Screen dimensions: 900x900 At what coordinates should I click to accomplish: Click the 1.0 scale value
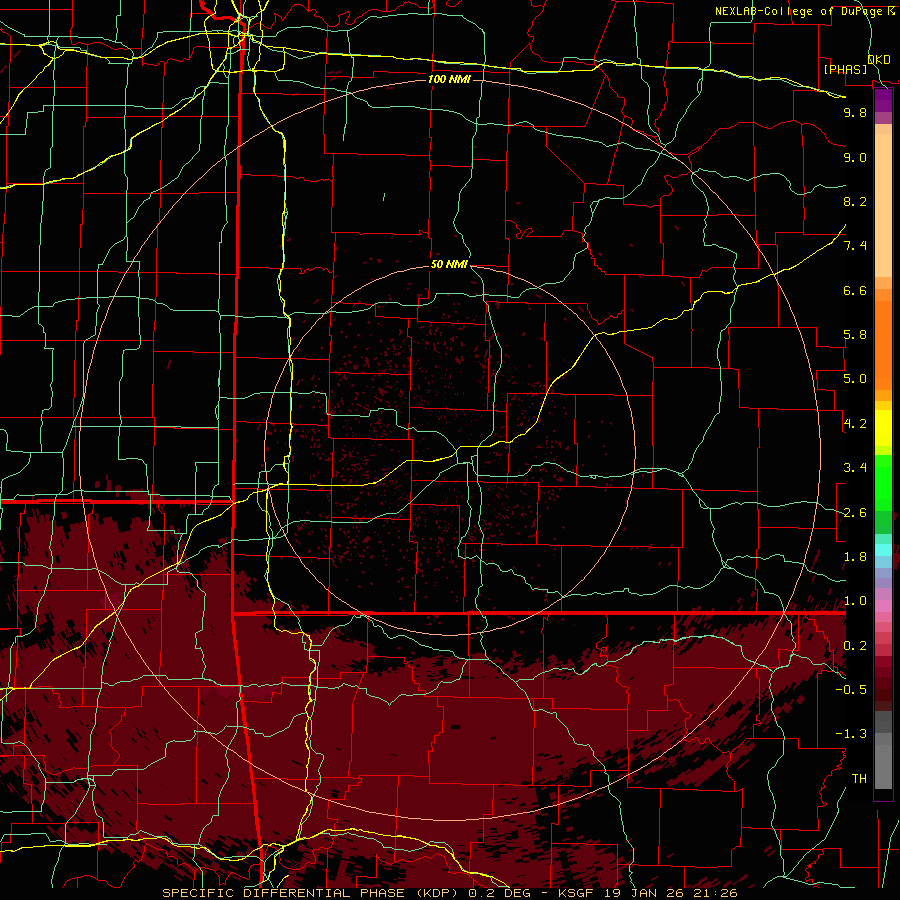pyautogui.click(x=855, y=601)
